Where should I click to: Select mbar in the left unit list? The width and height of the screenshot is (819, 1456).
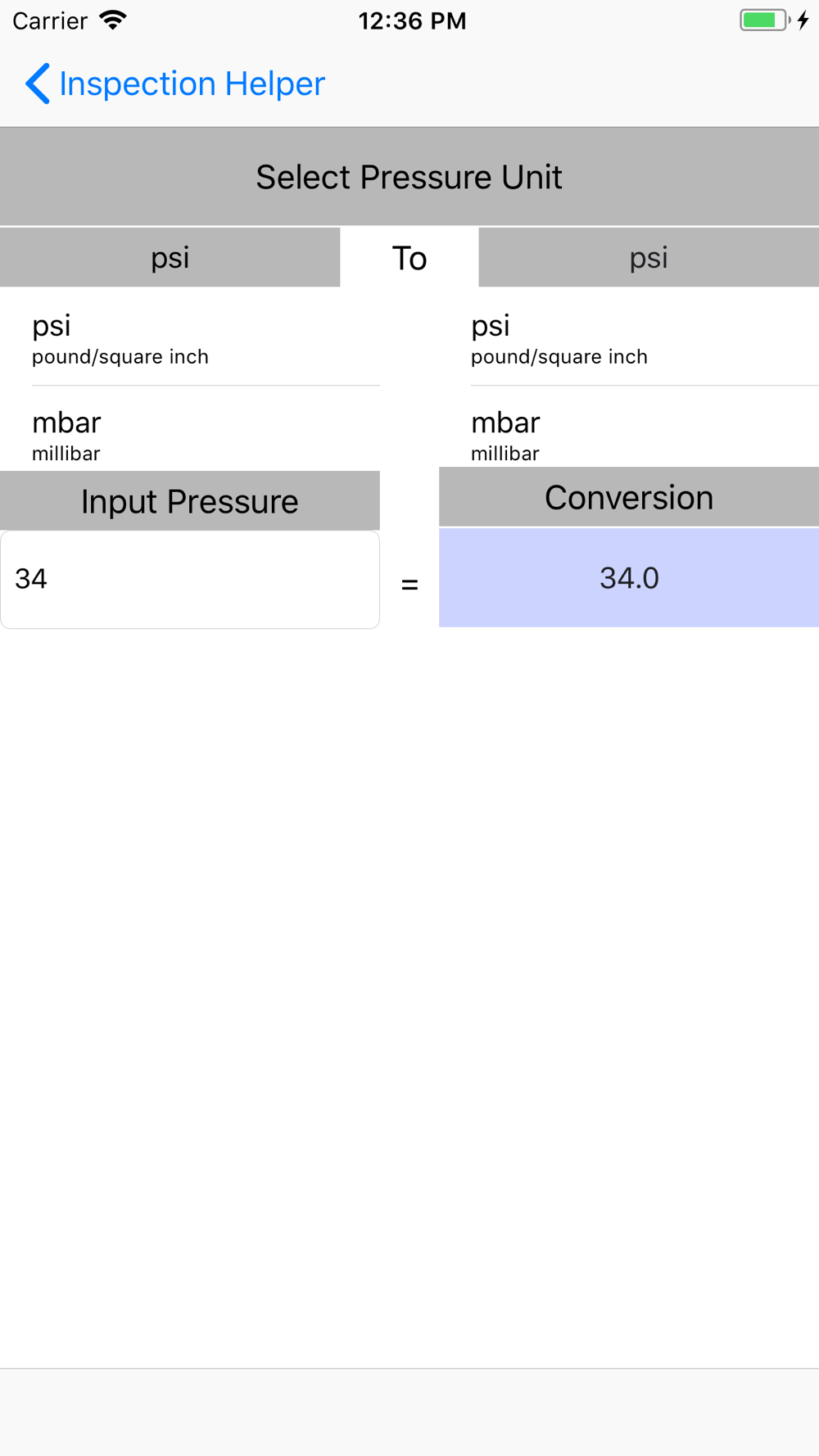[190, 428]
